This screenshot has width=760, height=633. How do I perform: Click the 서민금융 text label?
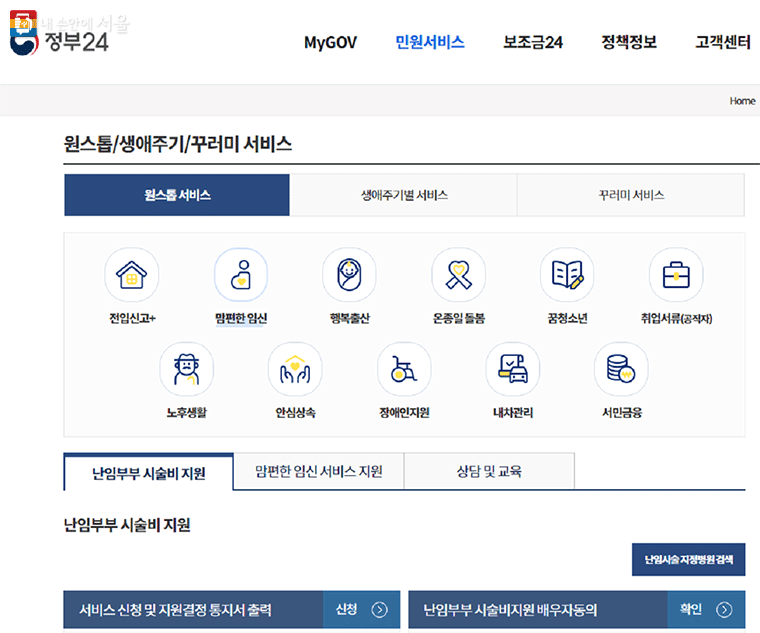(x=622, y=412)
